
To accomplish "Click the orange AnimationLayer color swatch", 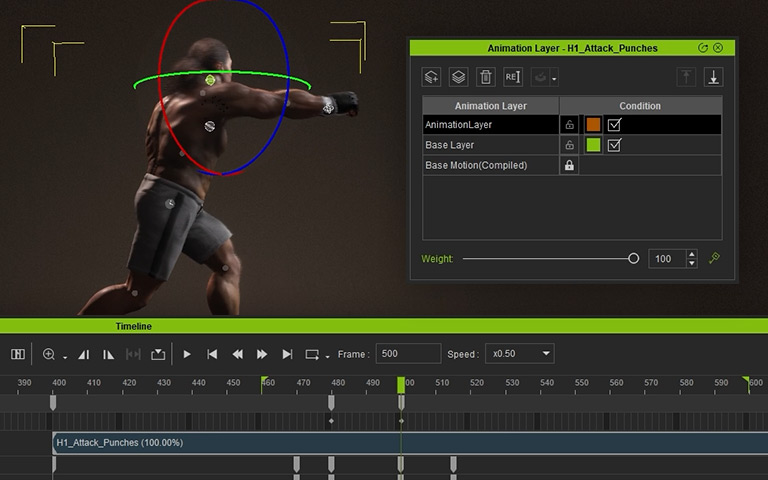I will tap(593, 125).
